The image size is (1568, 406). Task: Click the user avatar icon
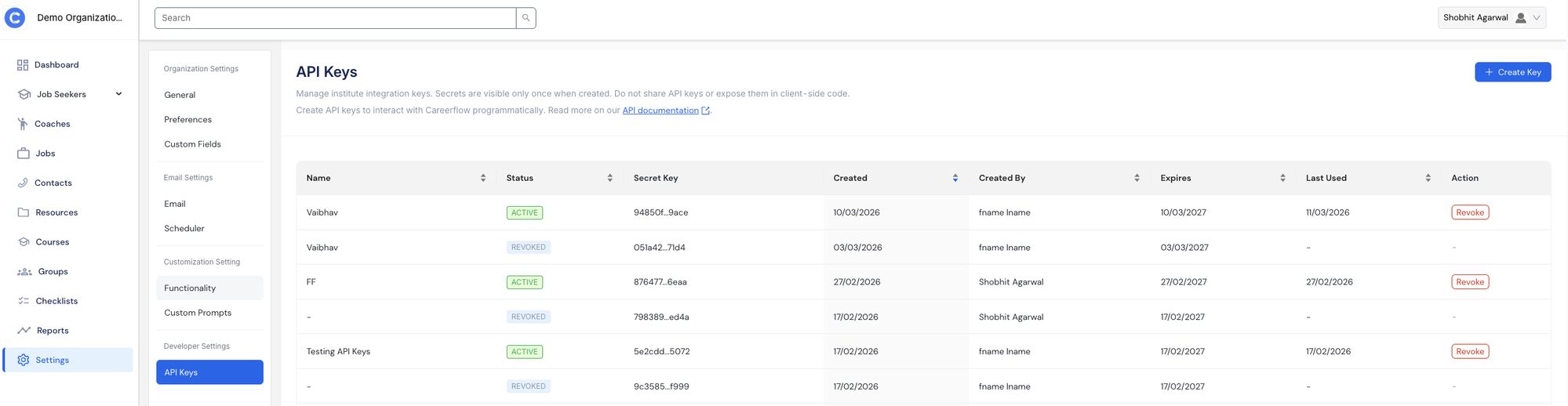[x=1520, y=18]
